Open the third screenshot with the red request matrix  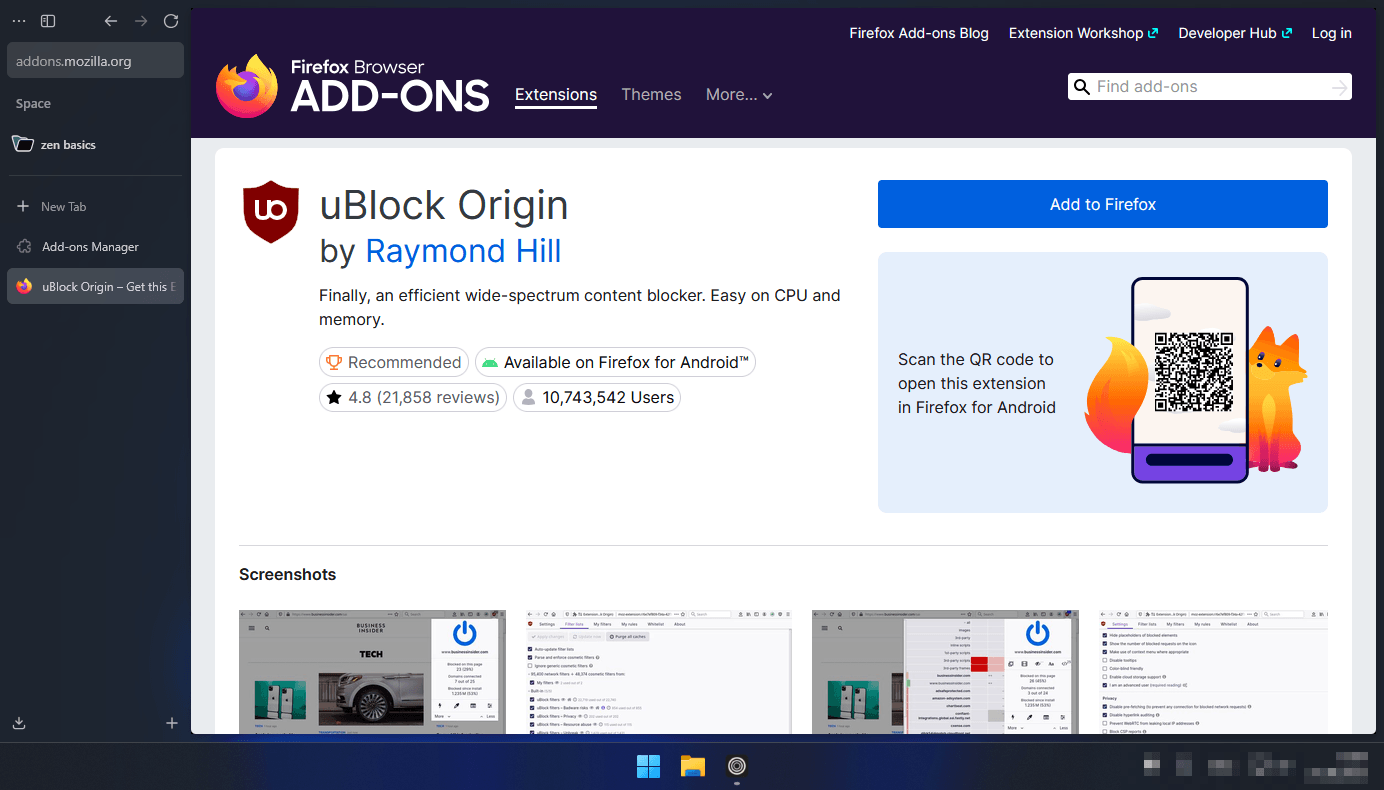(x=945, y=671)
